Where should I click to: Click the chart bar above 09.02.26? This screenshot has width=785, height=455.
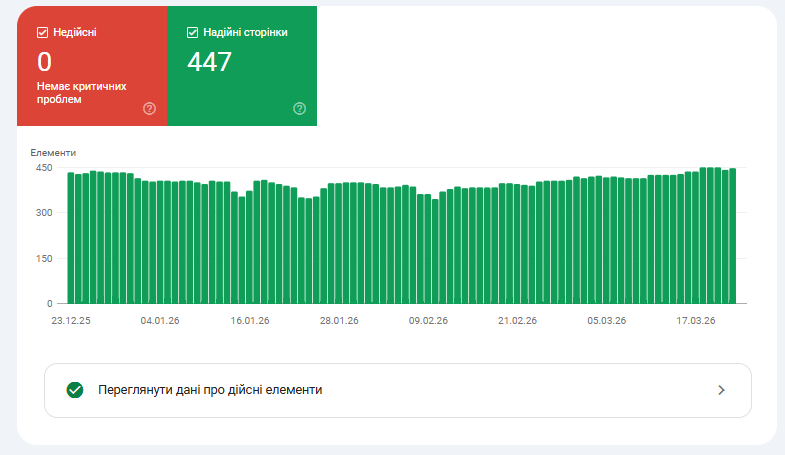[x=428, y=249]
